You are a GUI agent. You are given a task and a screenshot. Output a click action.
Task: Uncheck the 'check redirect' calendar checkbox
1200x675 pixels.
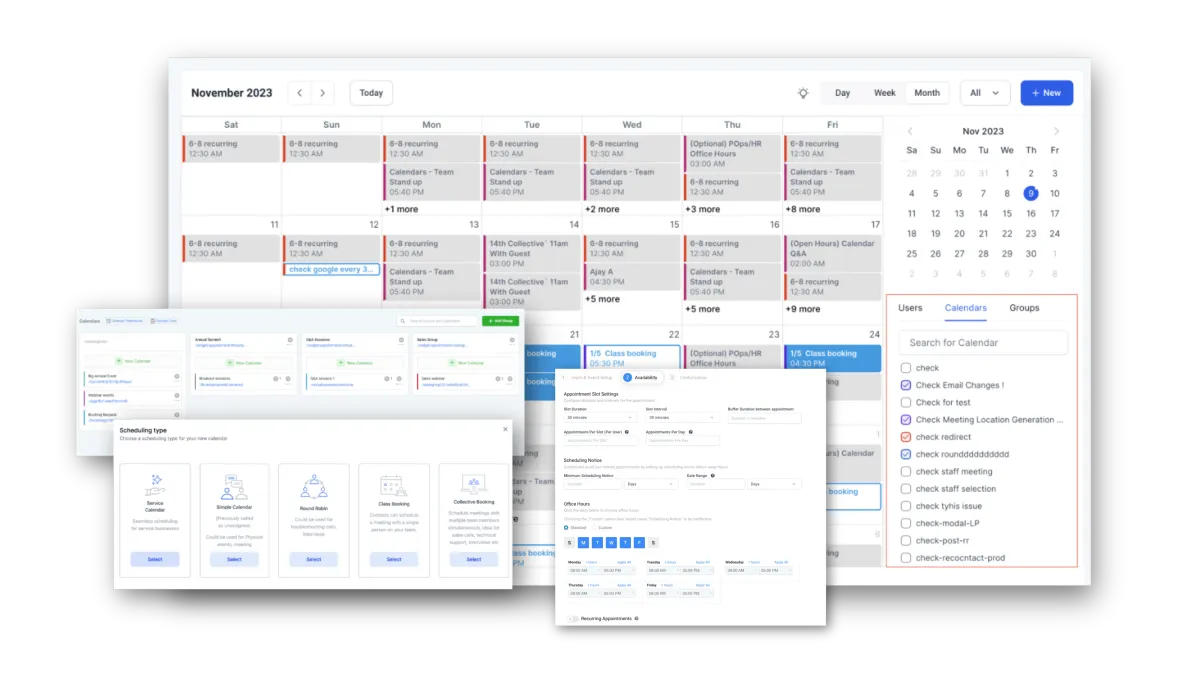(906, 437)
